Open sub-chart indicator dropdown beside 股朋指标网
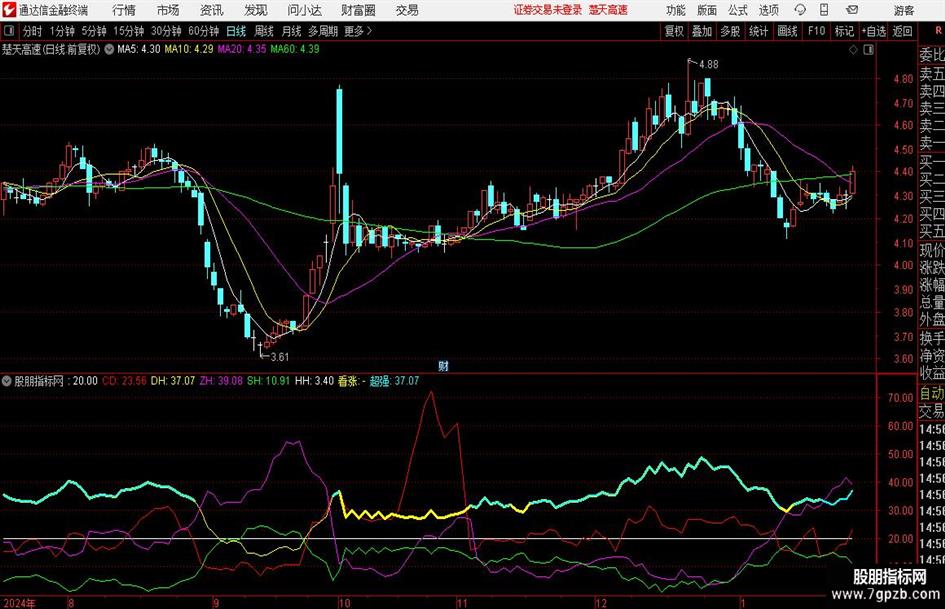945x609 pixels. click(x=7, y=381)
